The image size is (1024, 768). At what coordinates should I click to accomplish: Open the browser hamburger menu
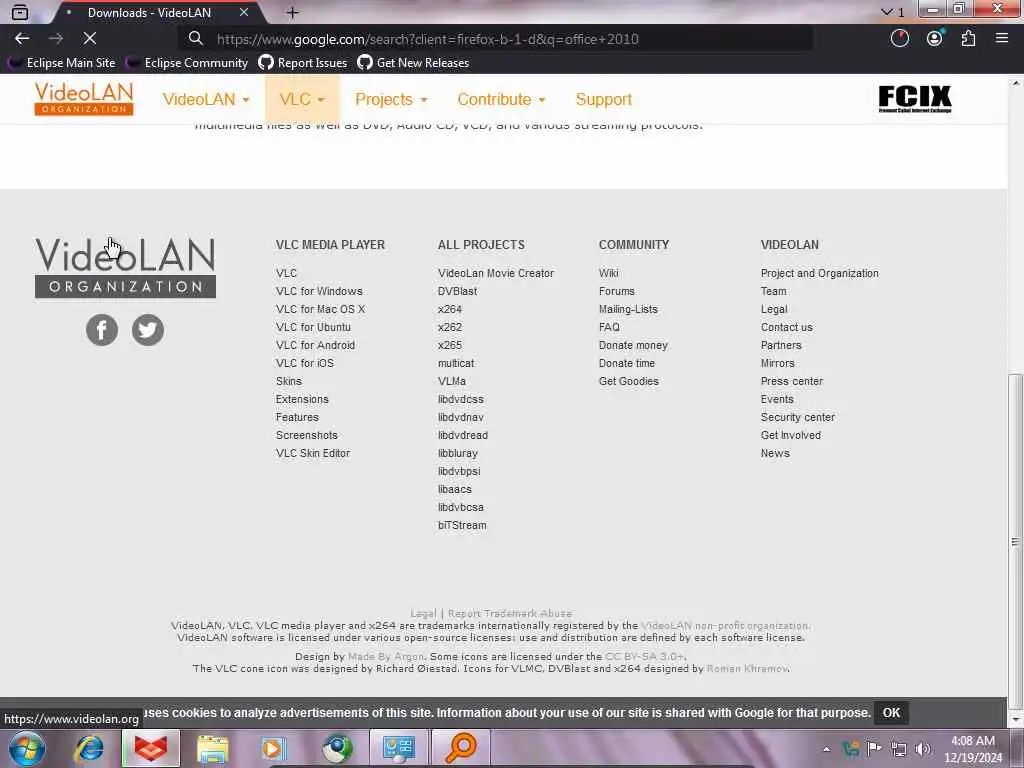[x=1002, y=39]
